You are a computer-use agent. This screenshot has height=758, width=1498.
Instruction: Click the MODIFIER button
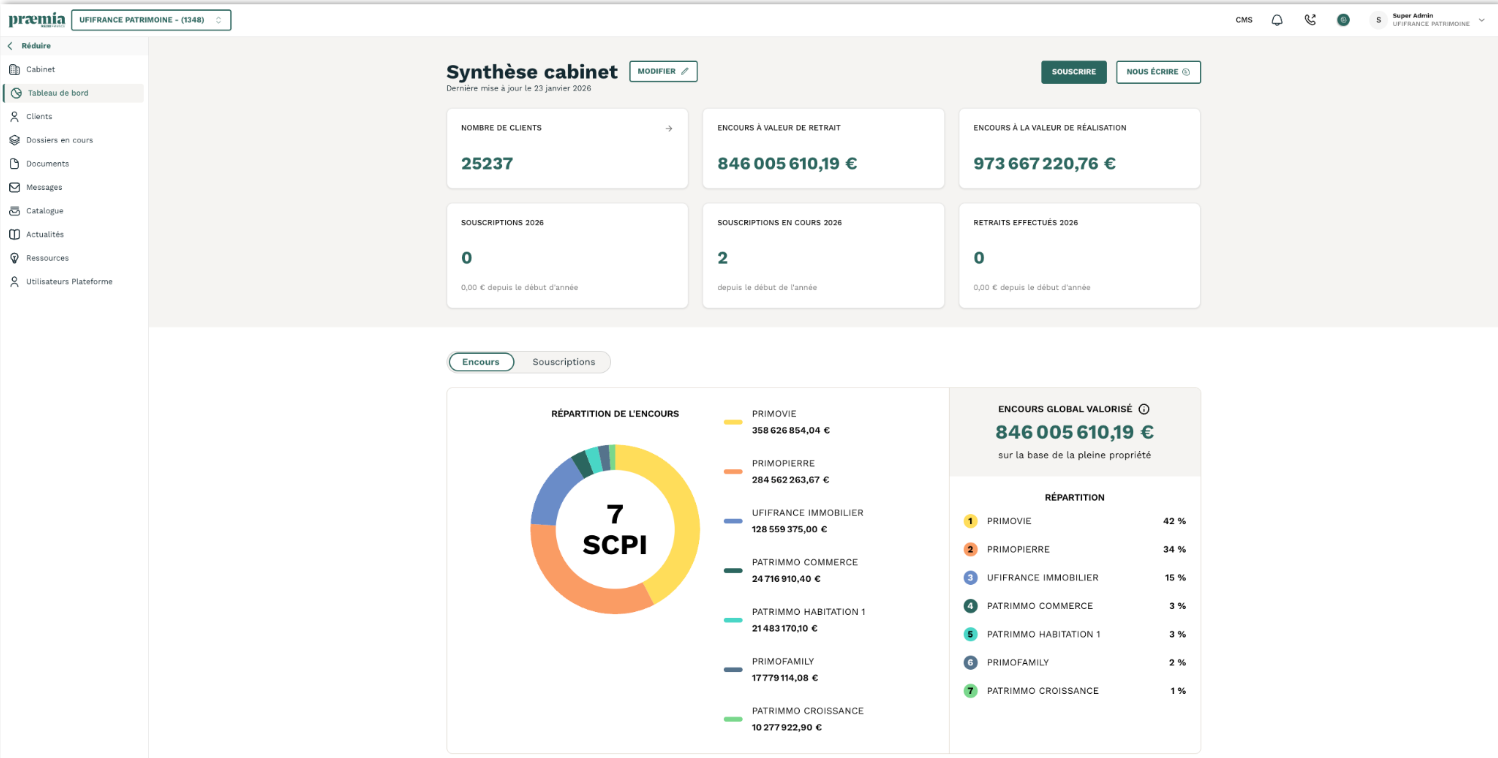(663, 71)
